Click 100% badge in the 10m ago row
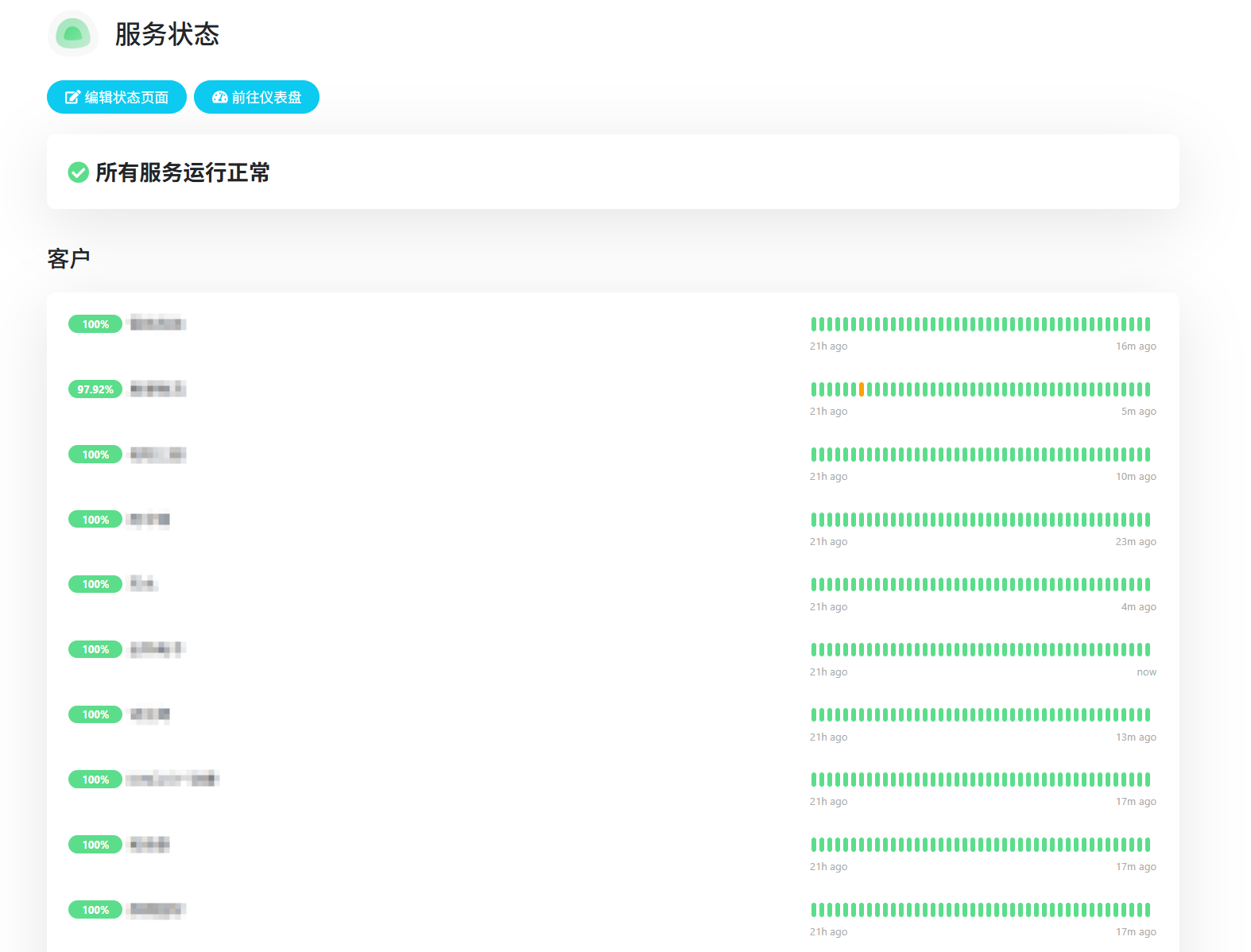1251x952 pixels. (95, 455)
